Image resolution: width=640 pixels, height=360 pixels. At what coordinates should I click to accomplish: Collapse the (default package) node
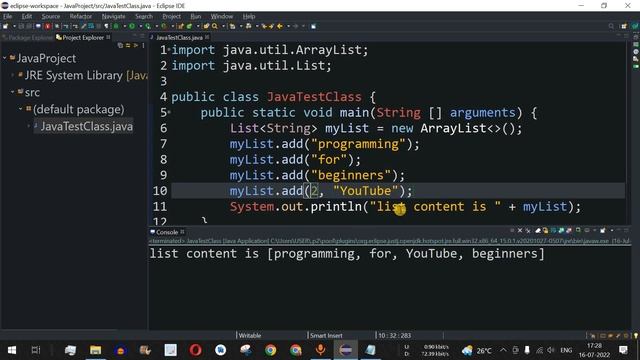point(20,109)
